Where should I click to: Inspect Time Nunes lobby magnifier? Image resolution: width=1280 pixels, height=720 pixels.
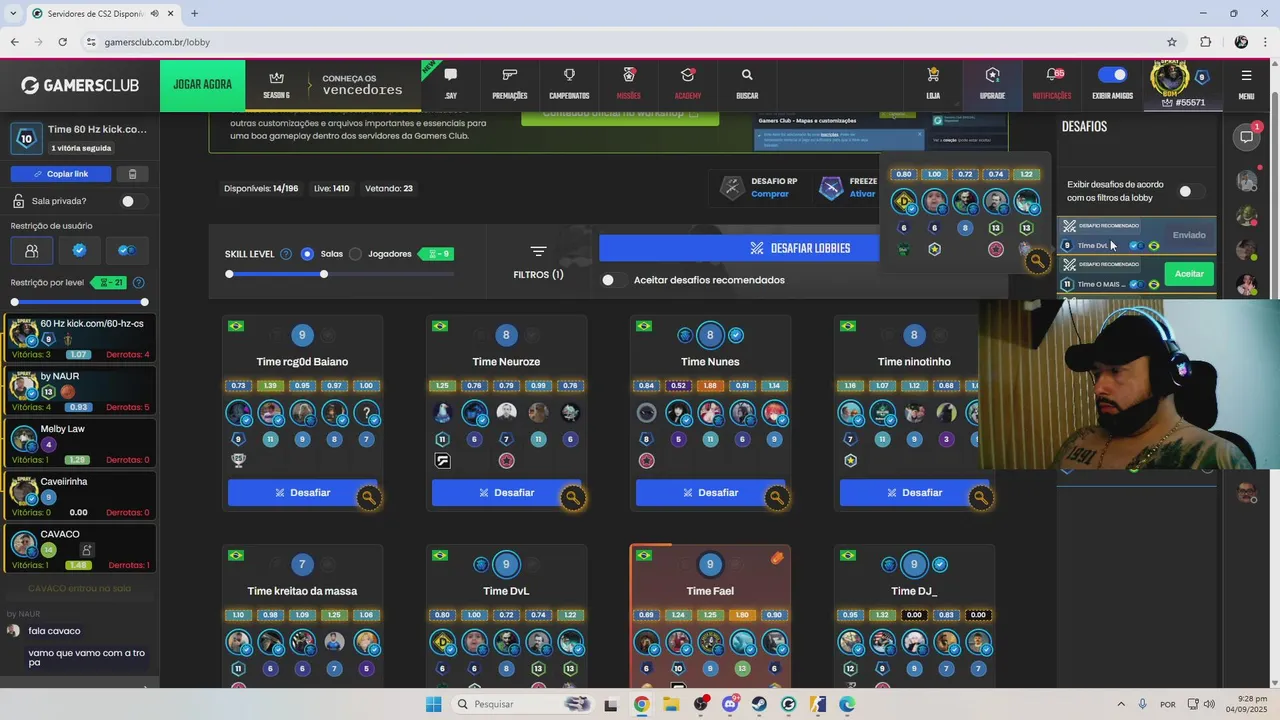777,497
